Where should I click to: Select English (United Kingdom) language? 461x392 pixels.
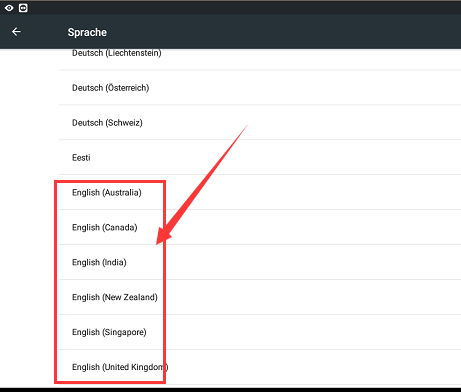coord(260,367)
